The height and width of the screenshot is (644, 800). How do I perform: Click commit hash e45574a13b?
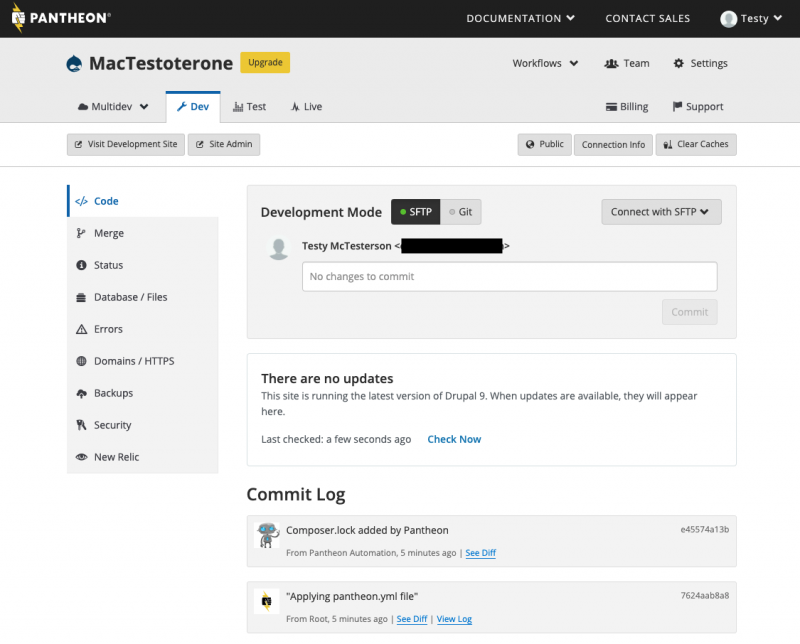coord(705,530)
